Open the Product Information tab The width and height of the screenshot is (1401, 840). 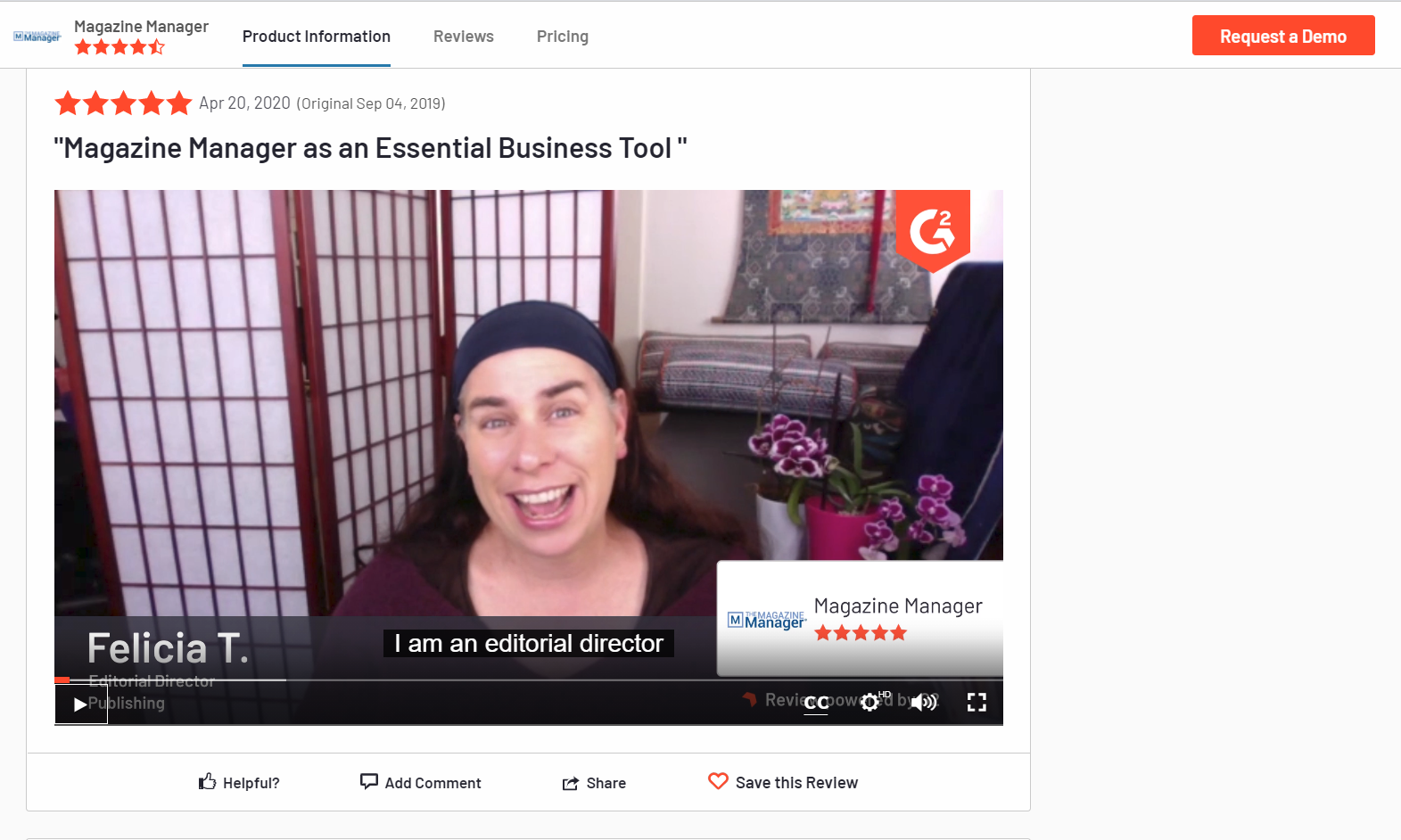click(x=317, y=37)
